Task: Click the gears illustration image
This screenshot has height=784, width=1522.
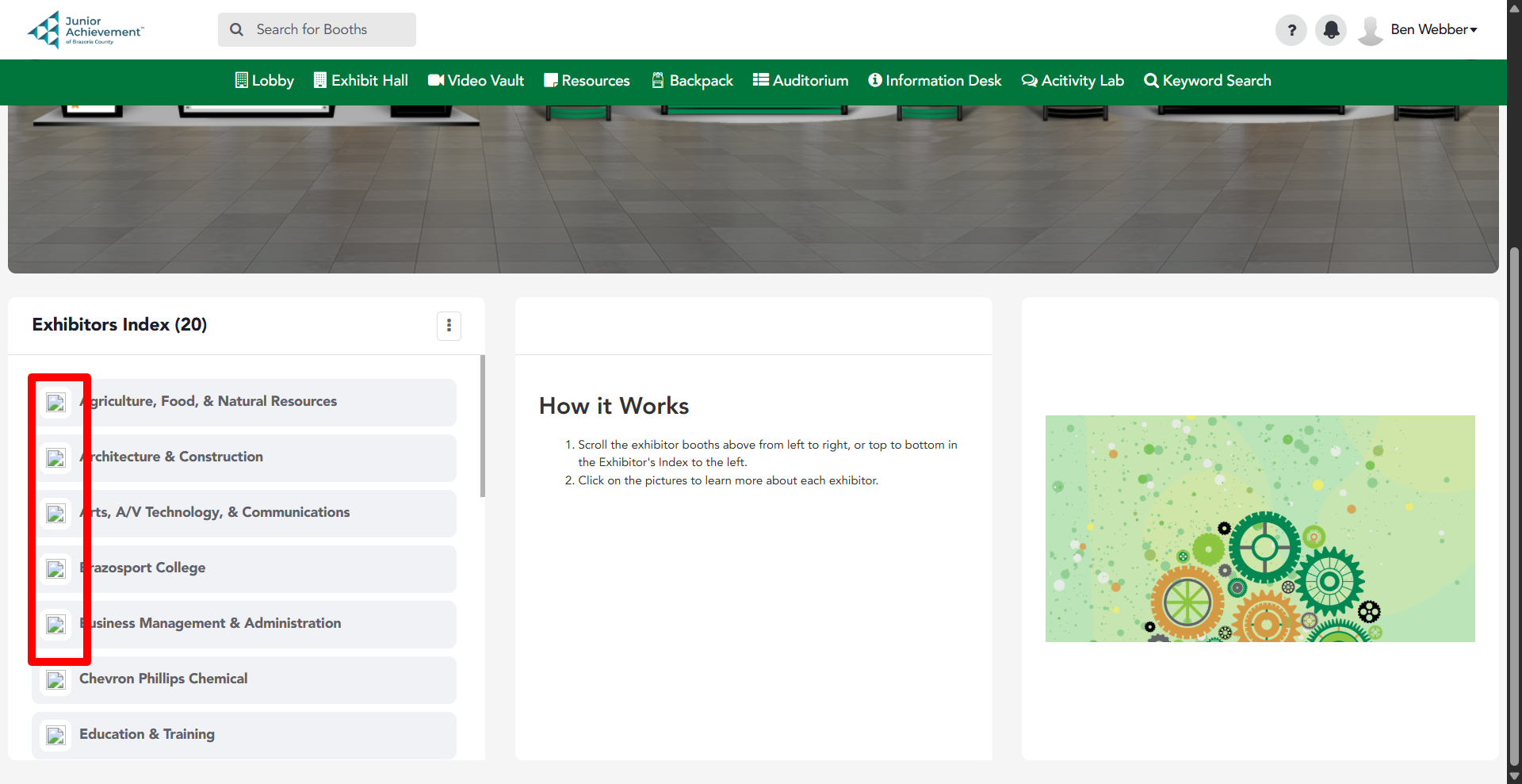Action: tap(1260, 529)
